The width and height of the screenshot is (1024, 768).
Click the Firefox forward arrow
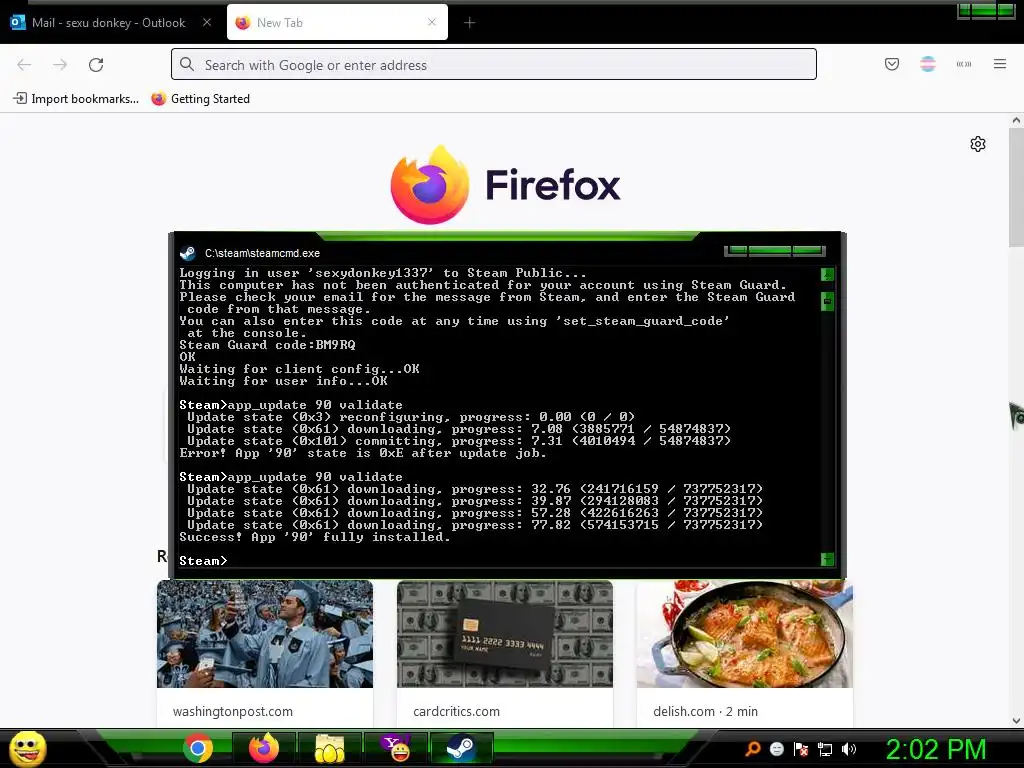pyautogui.click(x=60, y=65)
